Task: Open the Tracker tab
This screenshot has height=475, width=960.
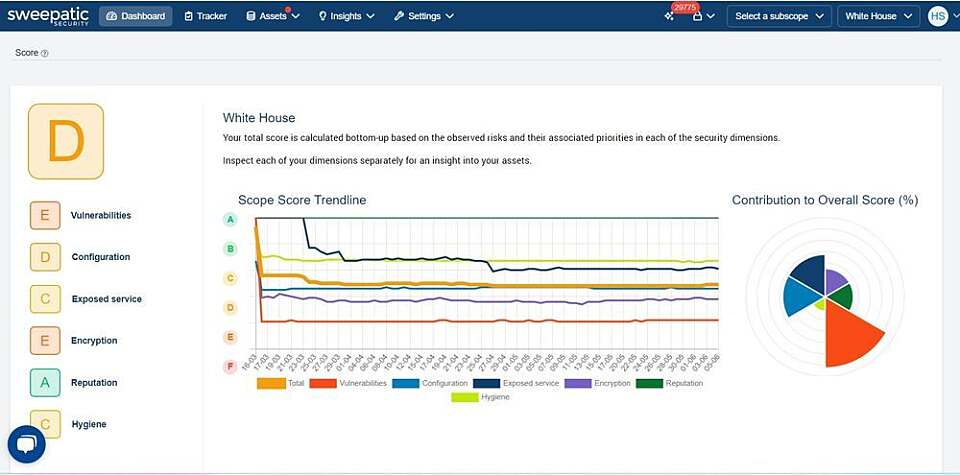Action: (x=206, y=17)
